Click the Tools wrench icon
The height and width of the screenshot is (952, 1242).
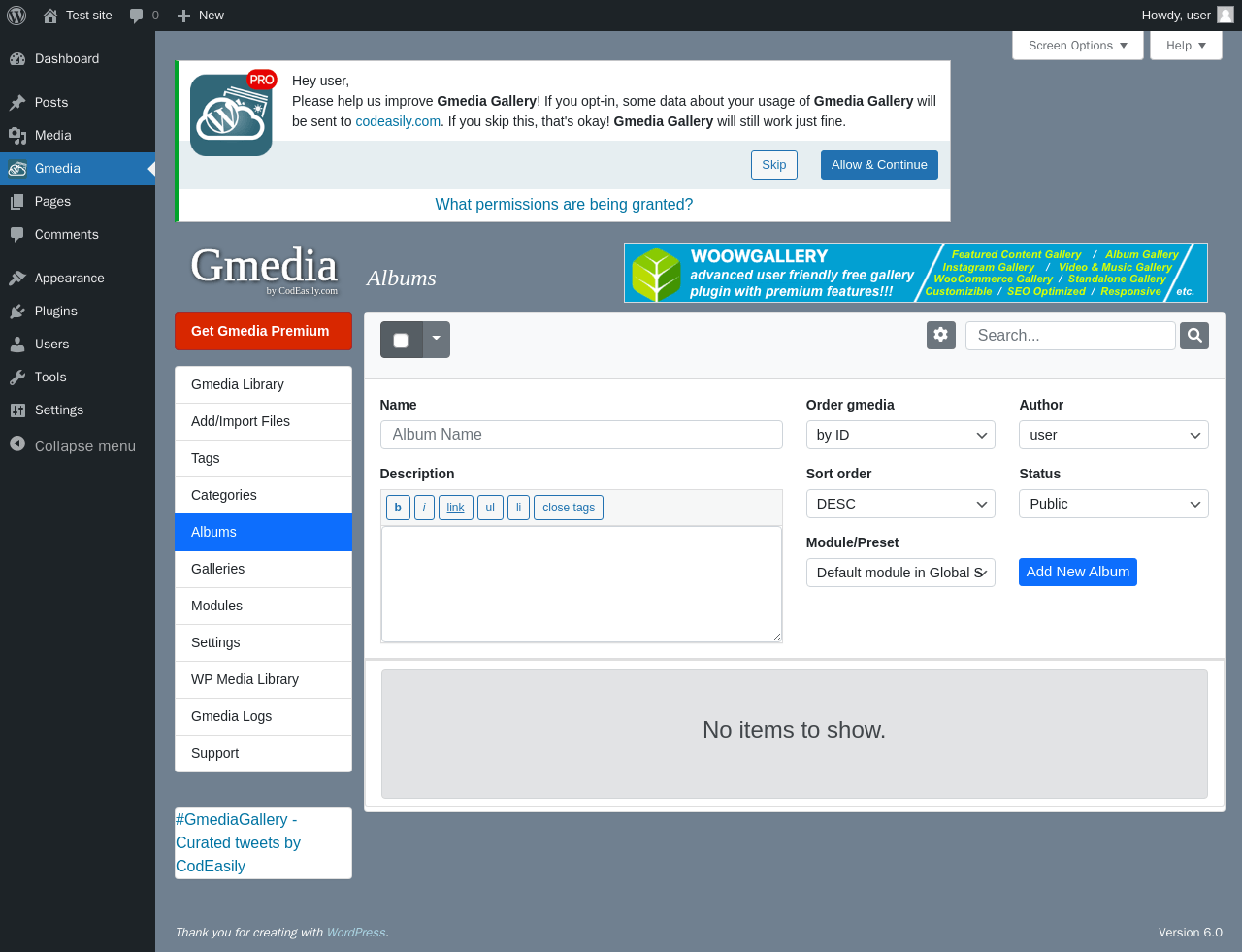[17, 377]
